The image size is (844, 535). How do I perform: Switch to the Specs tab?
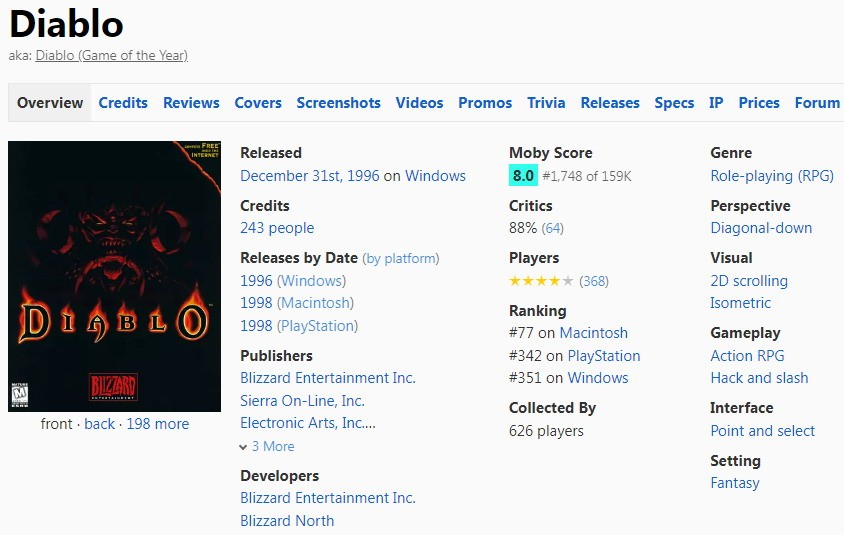(x=674, y=103)
